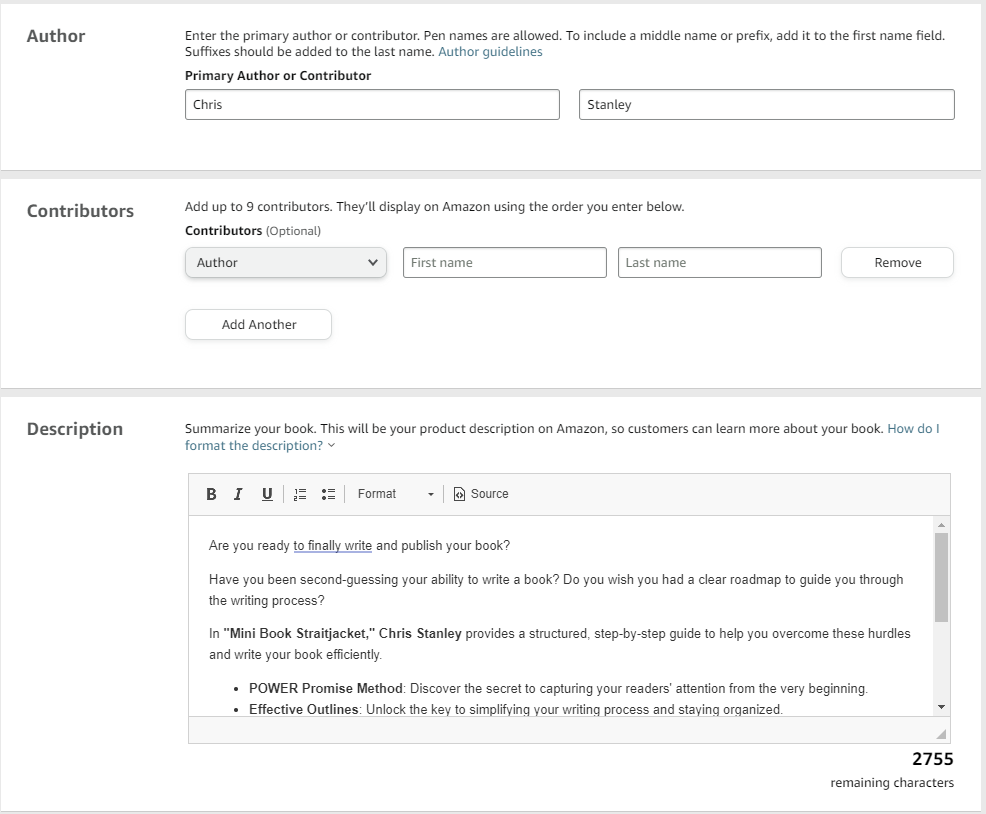Open the Author guidelines link

(x=490, y=52)
